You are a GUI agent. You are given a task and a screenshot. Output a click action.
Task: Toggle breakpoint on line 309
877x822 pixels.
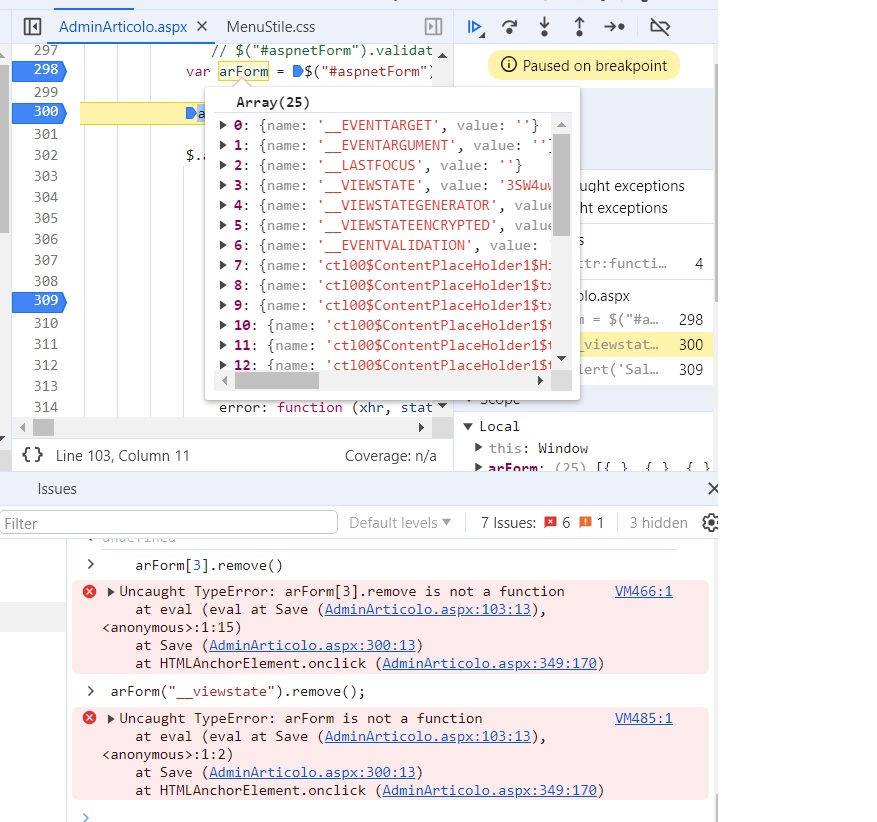[x=39, y=301]
